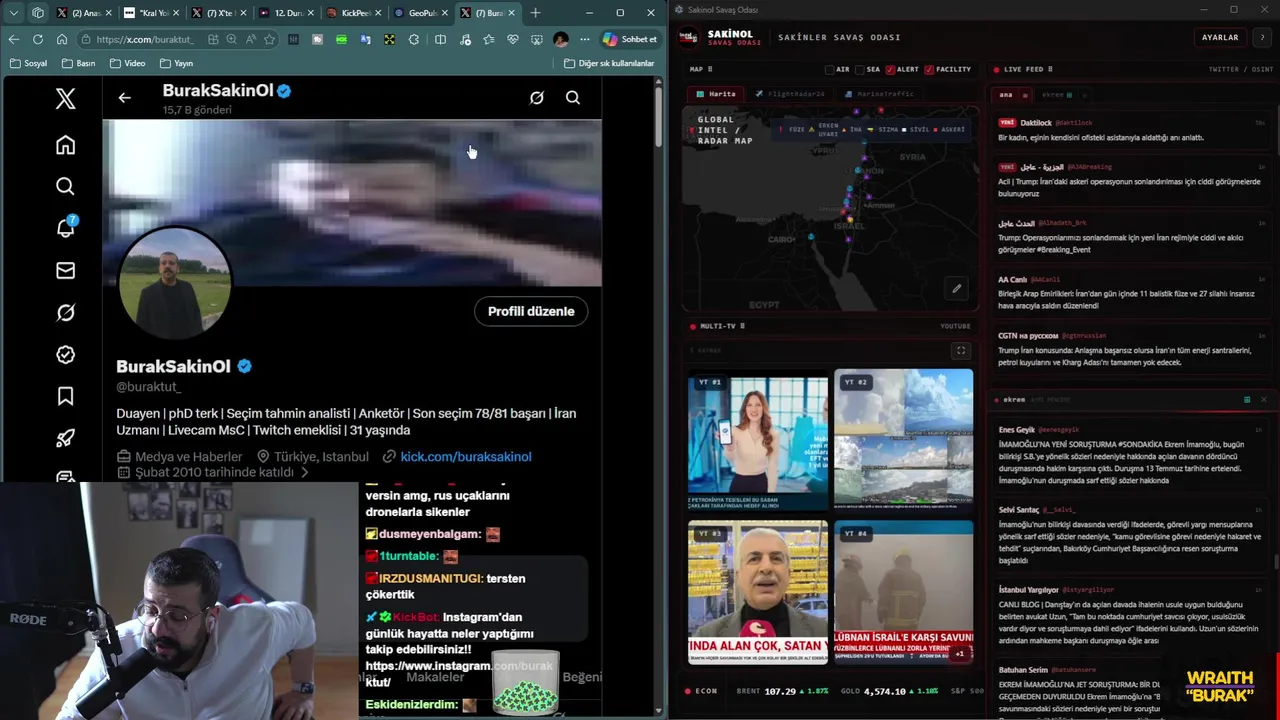
Task: Click the green grid icon in the ekrem panel
Action: tap(1247, 400)
